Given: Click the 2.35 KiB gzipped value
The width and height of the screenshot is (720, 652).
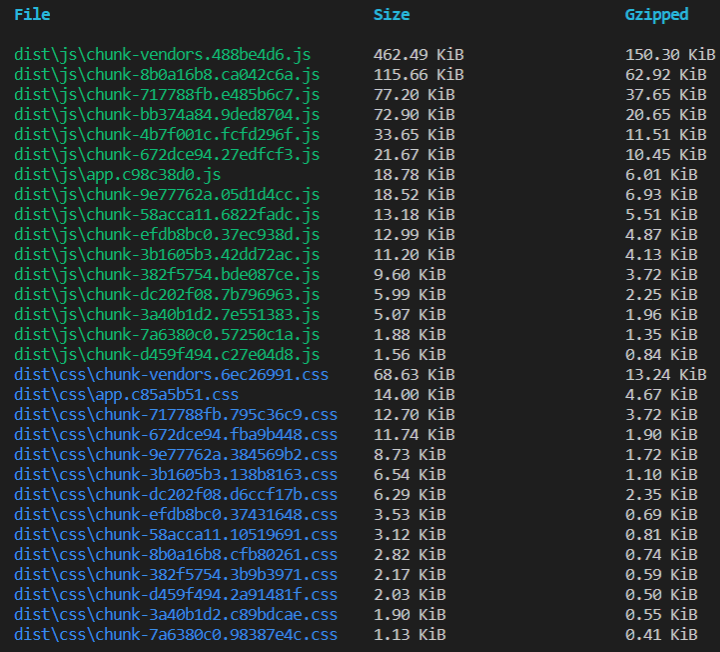Looking at the screenshot, I should [661, 494].
